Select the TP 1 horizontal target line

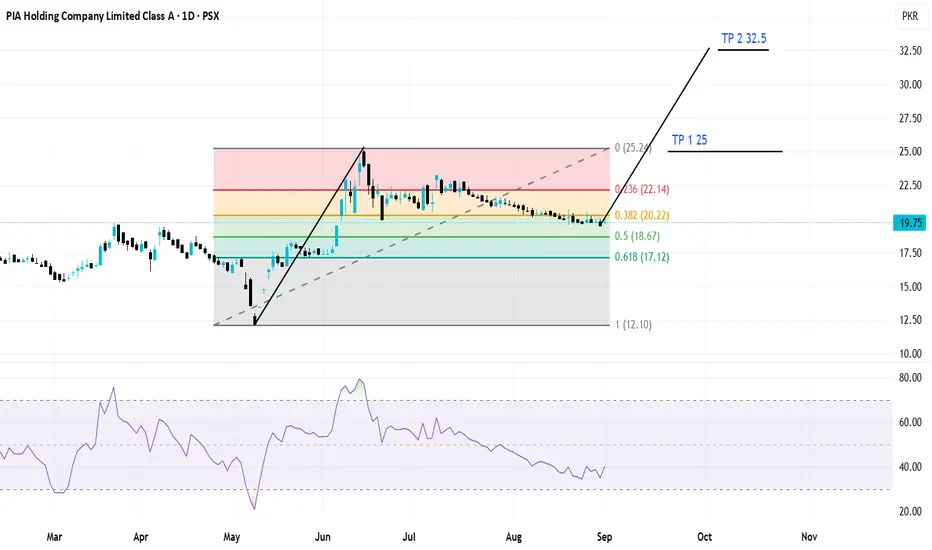click(x=725, y=152)
